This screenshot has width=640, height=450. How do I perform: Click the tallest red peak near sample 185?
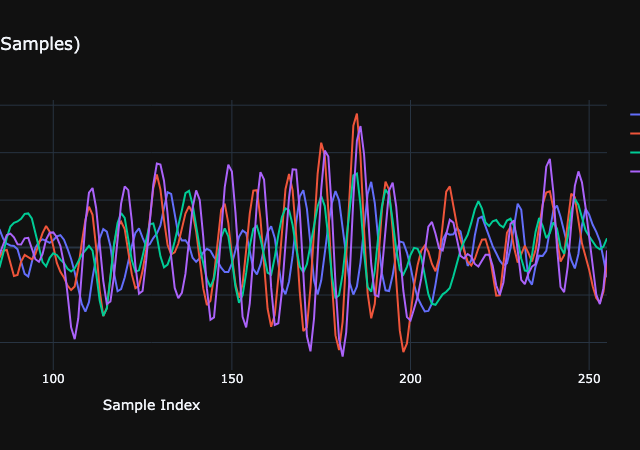click(357, 115)
